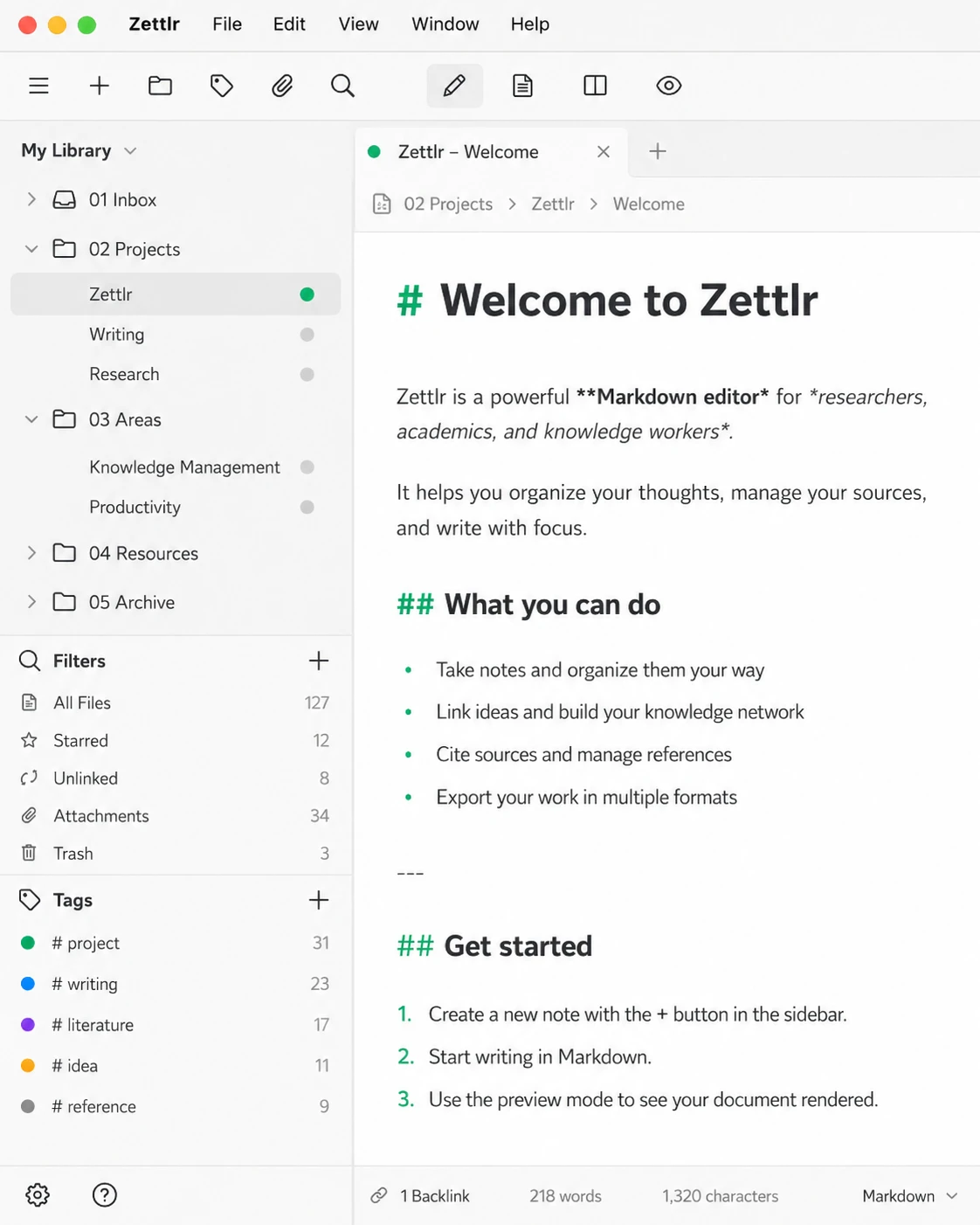The height and width of the screenshot is (1225, 980).
Task: Filter by the # reference tag
Action: [x=176, y=1106]
